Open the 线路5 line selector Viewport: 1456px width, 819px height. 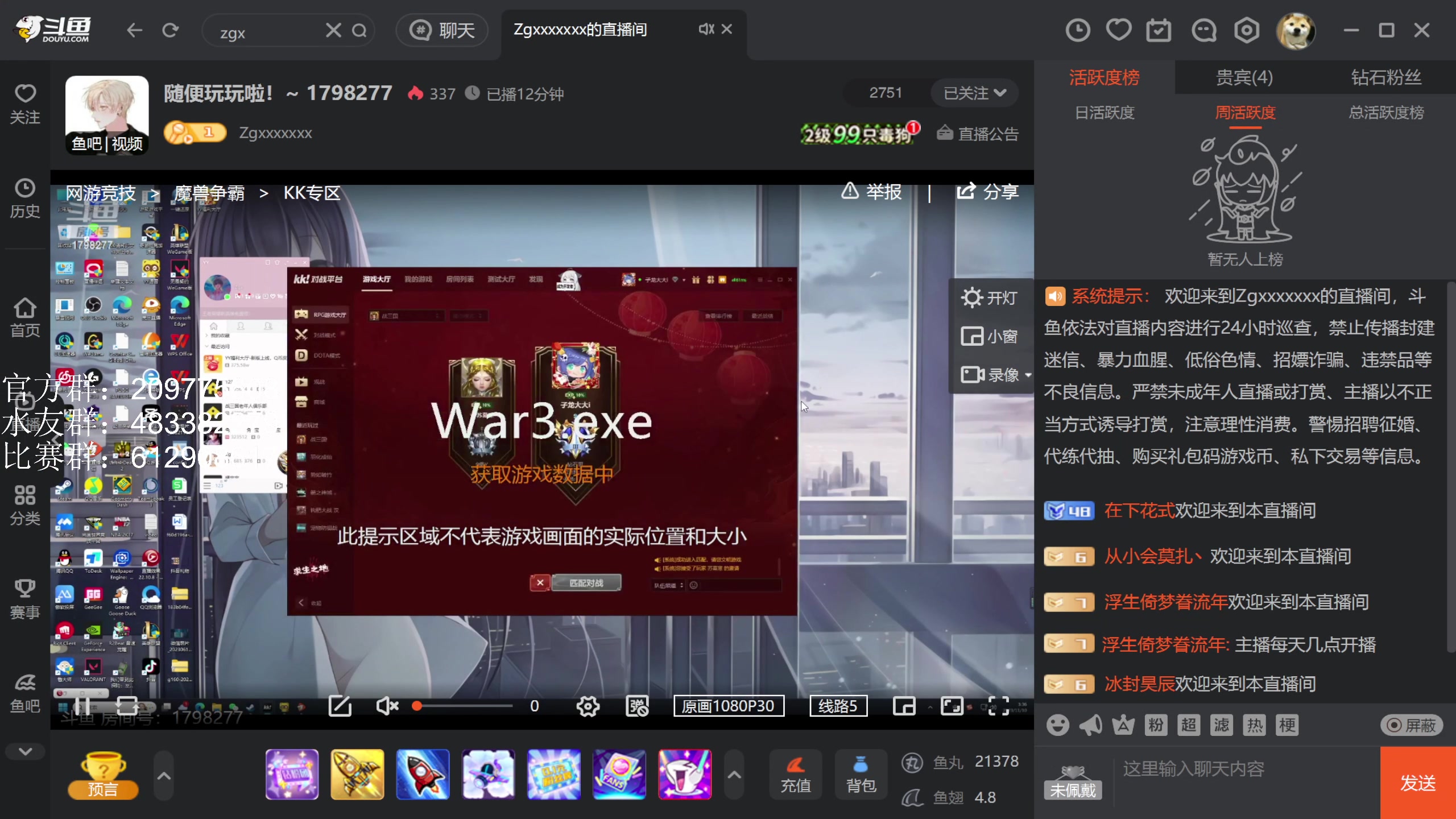838,706
